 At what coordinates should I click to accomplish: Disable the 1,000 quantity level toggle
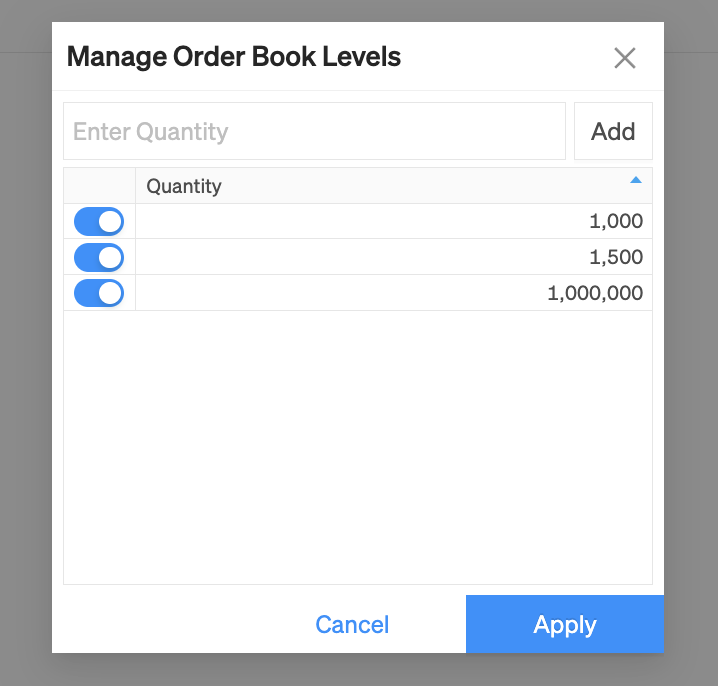coord(99,222)
